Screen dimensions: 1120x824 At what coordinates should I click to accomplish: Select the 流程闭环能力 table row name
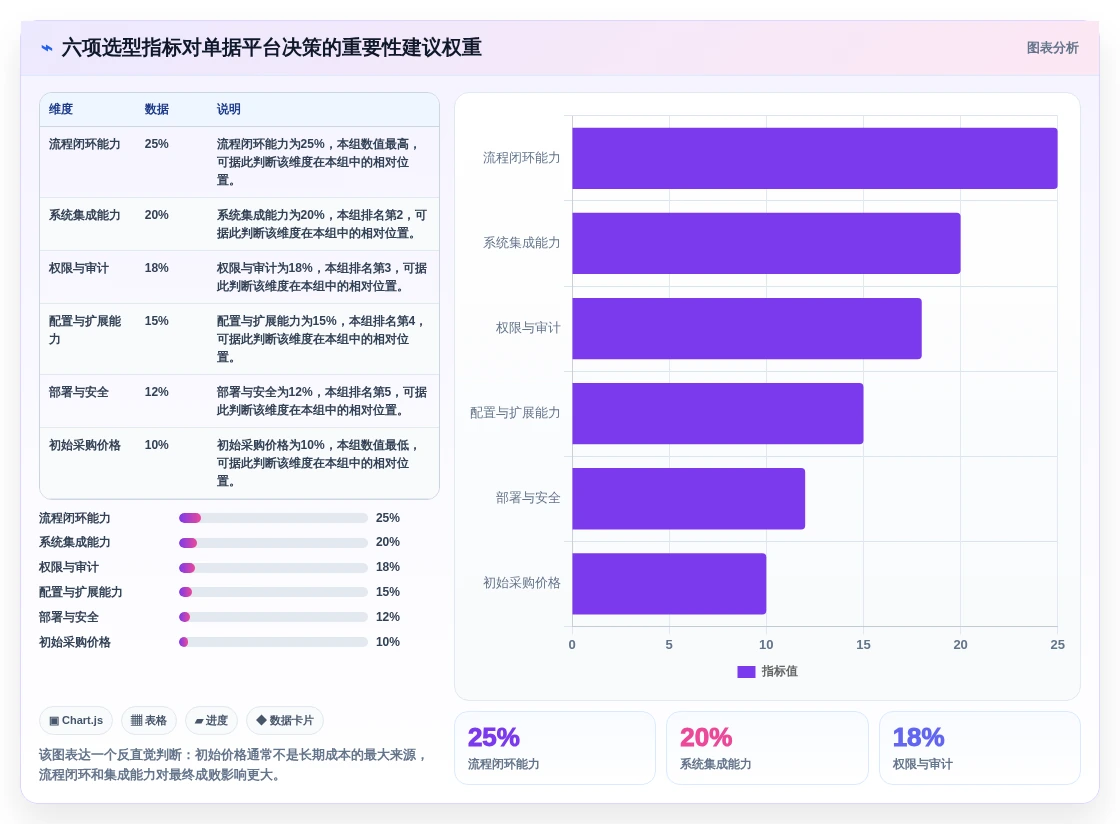[84, 144]
